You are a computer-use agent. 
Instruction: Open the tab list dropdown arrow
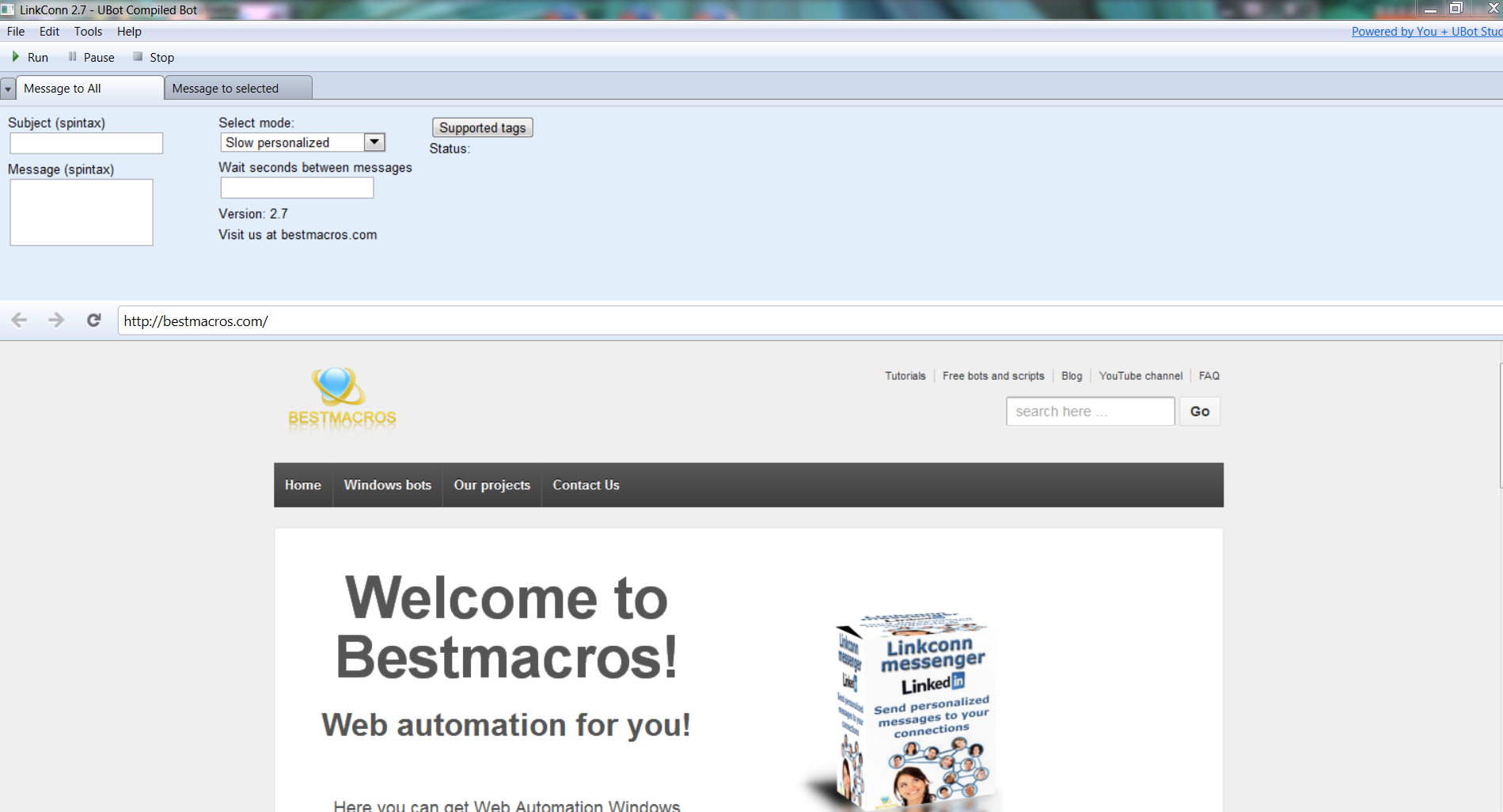click(x=8, y=89)
